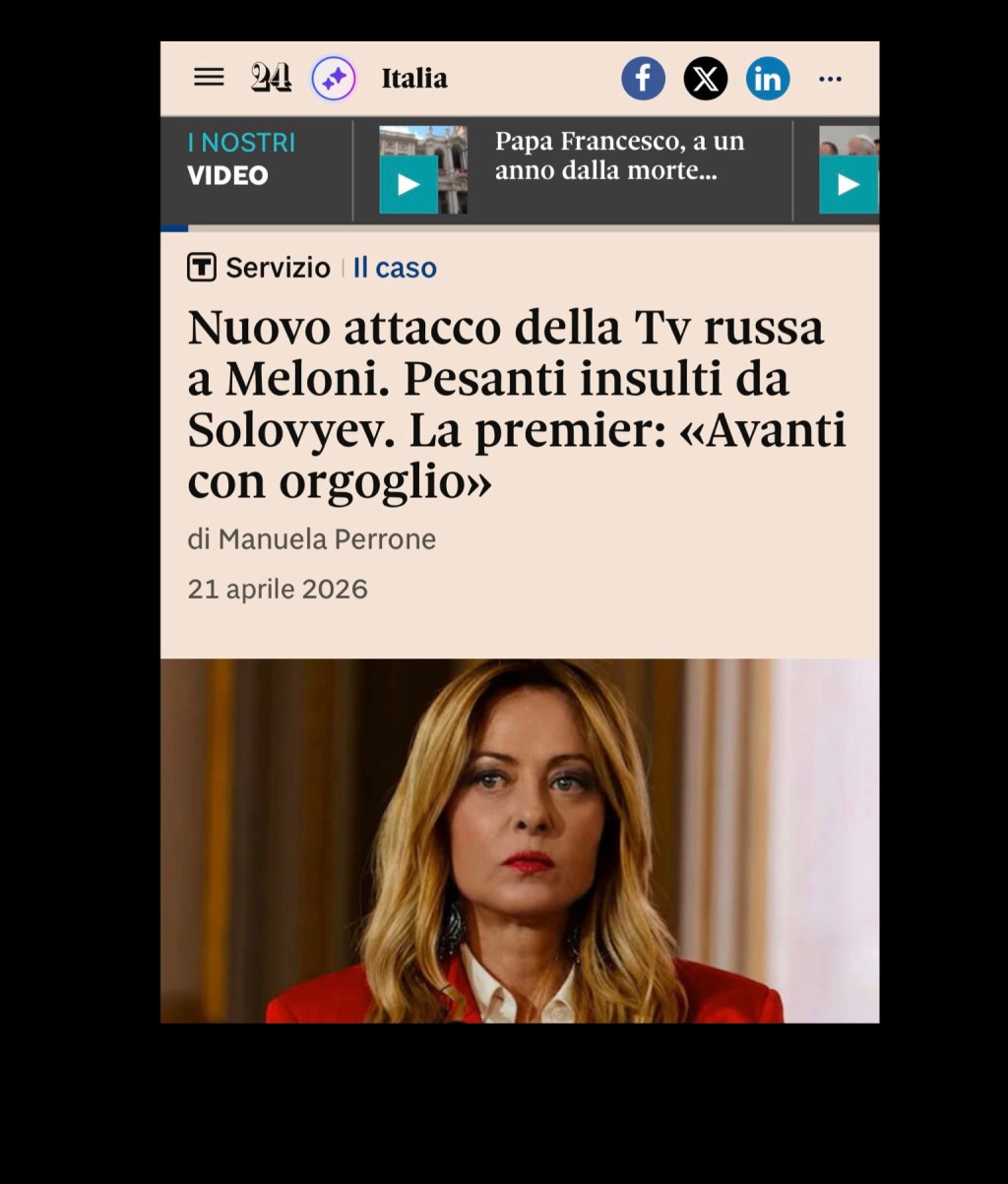Open more sharing options dots
Image resolution: width=1008 pixels, height=1184 pixels.
tap(831, 79)
